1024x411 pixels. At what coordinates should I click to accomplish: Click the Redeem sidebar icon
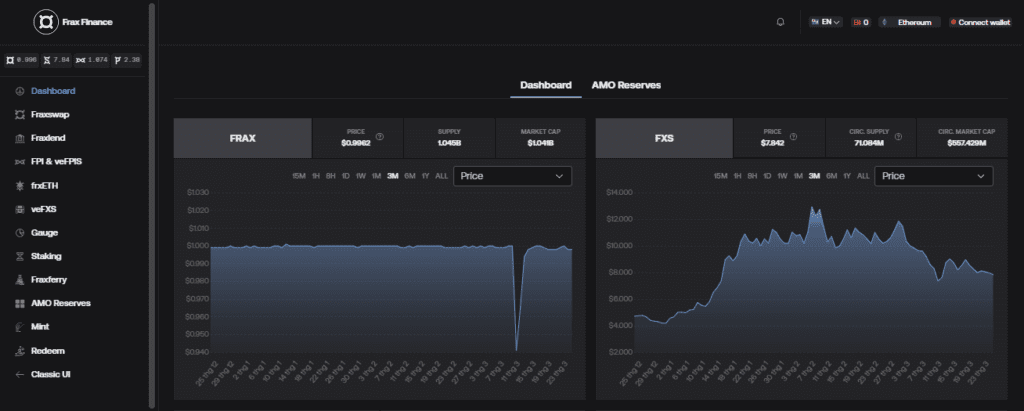tap(20, 351)
